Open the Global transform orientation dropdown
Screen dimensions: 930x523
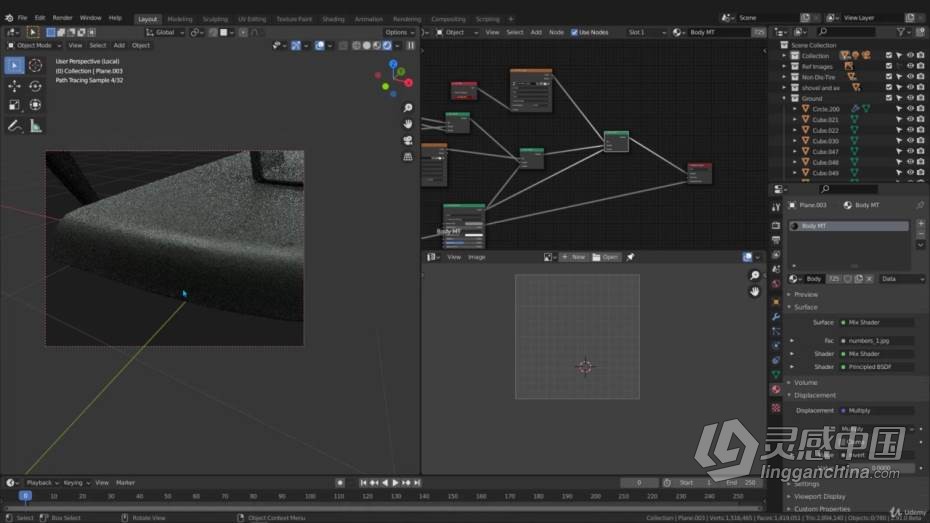165,32
